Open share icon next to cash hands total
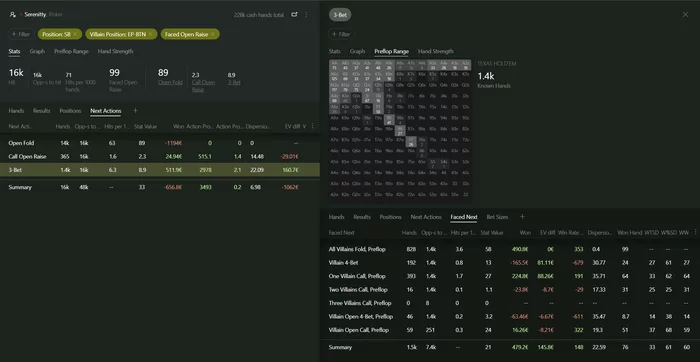This screenshot has width=700, height=362. click(294, 15)
